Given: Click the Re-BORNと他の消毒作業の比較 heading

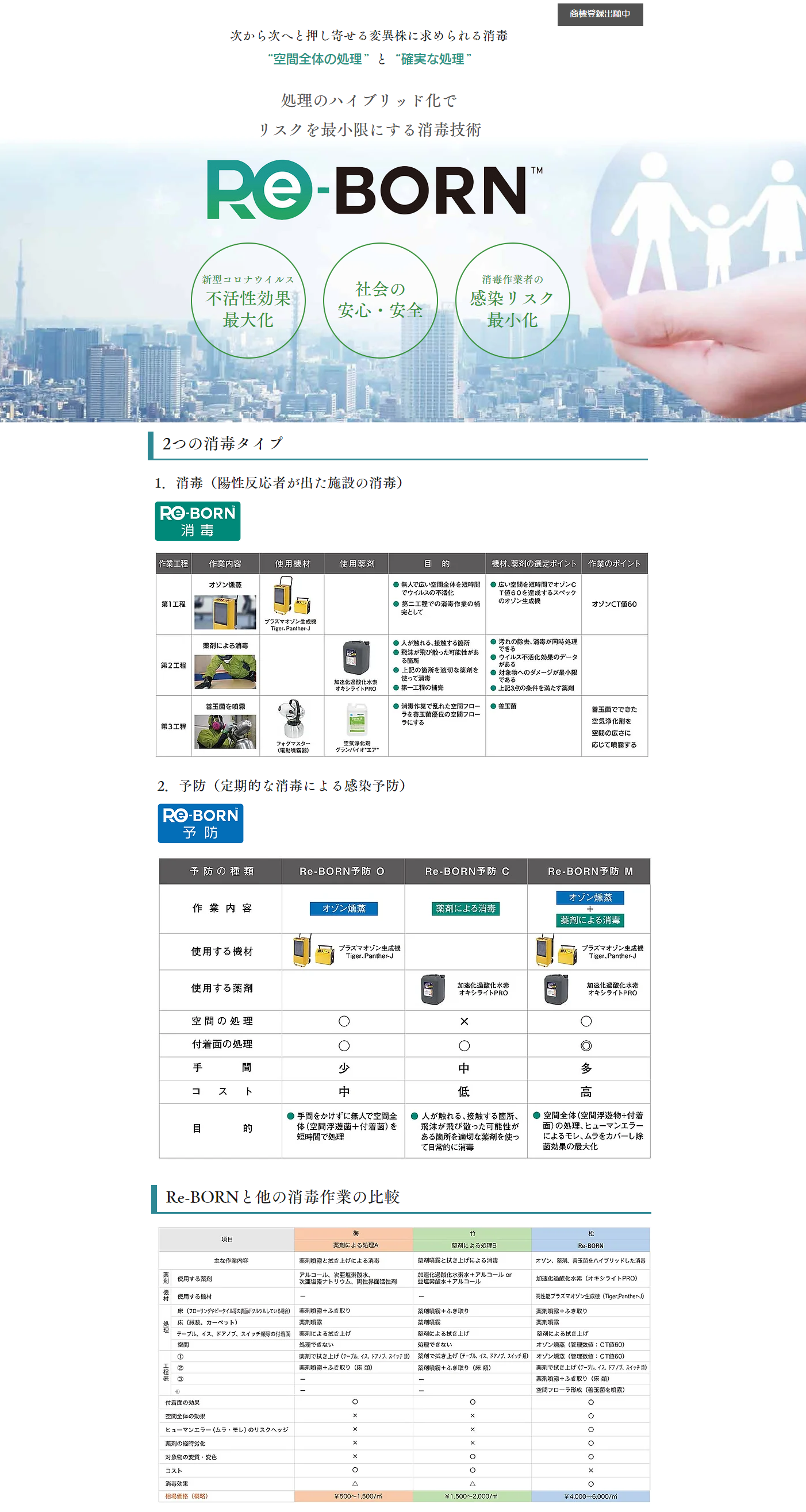Looking at the screenshot, I should pyautogui.click(x=282, y=1197).
